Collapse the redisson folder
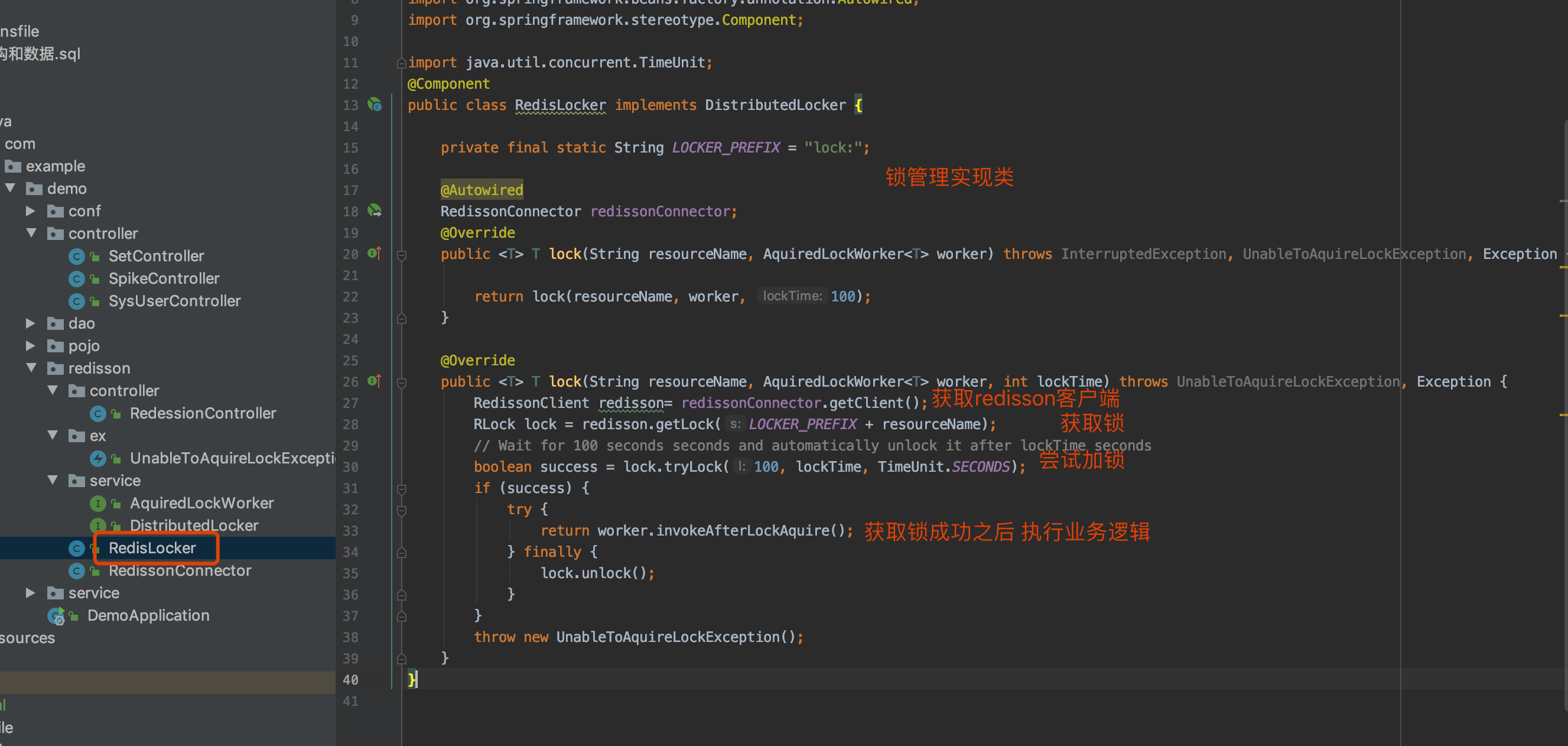 click(x=32, y=368)
